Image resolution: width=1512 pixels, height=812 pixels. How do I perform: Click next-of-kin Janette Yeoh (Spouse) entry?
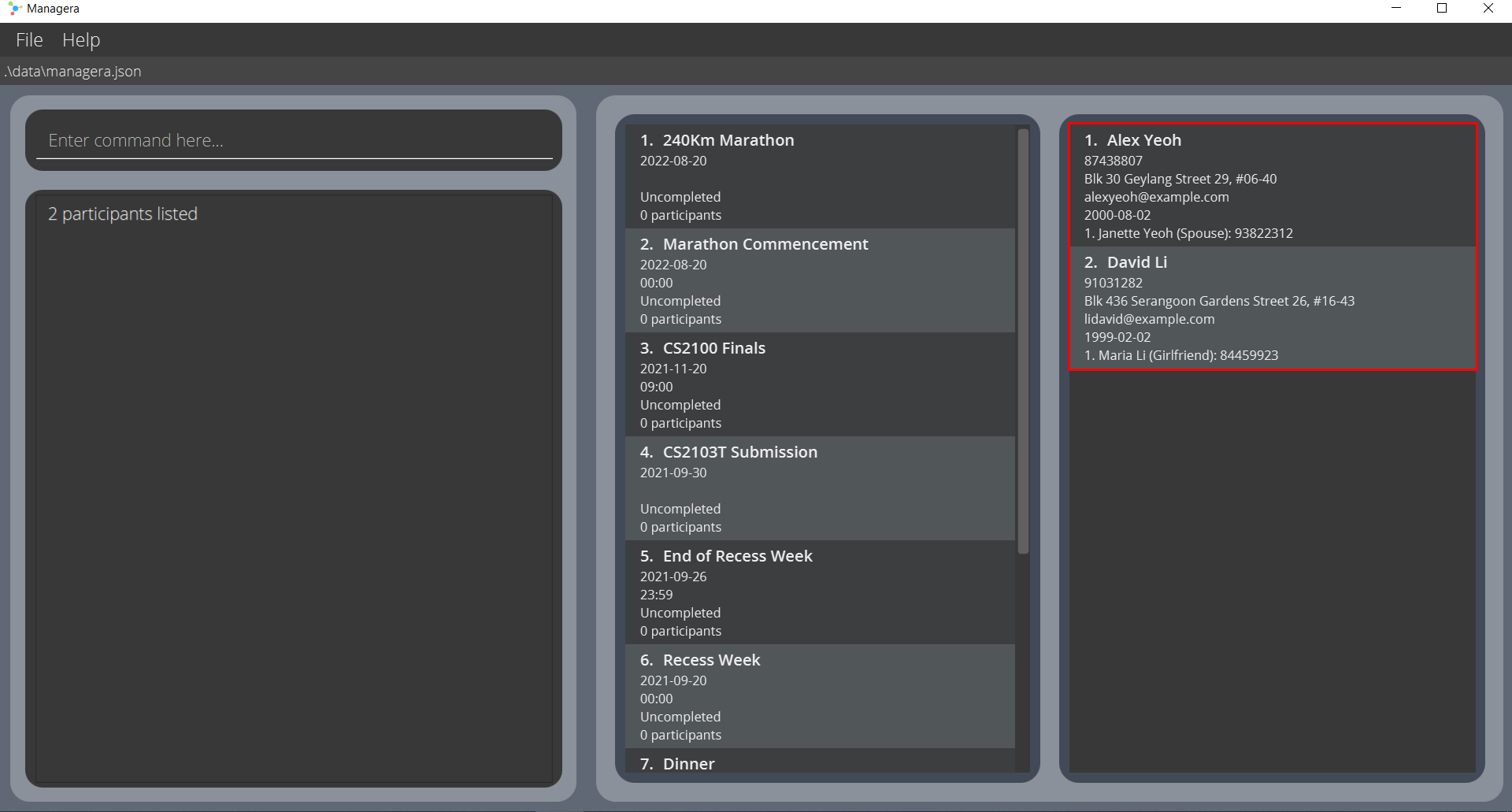[x=1188, y=233]
